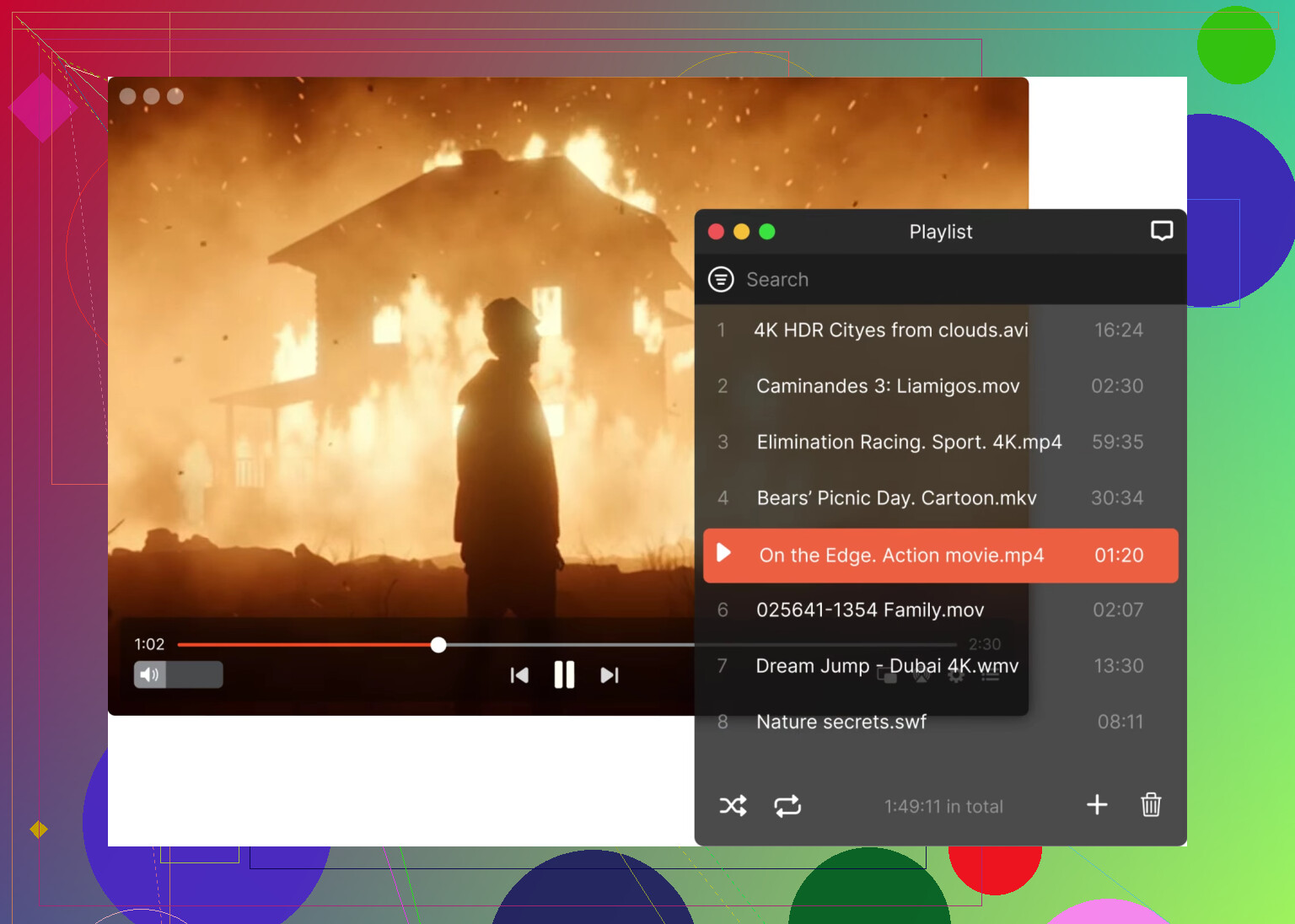Toggle repeat mode in the playlist
Viewport: 1295px width, 924px height.
pos(787,806)
